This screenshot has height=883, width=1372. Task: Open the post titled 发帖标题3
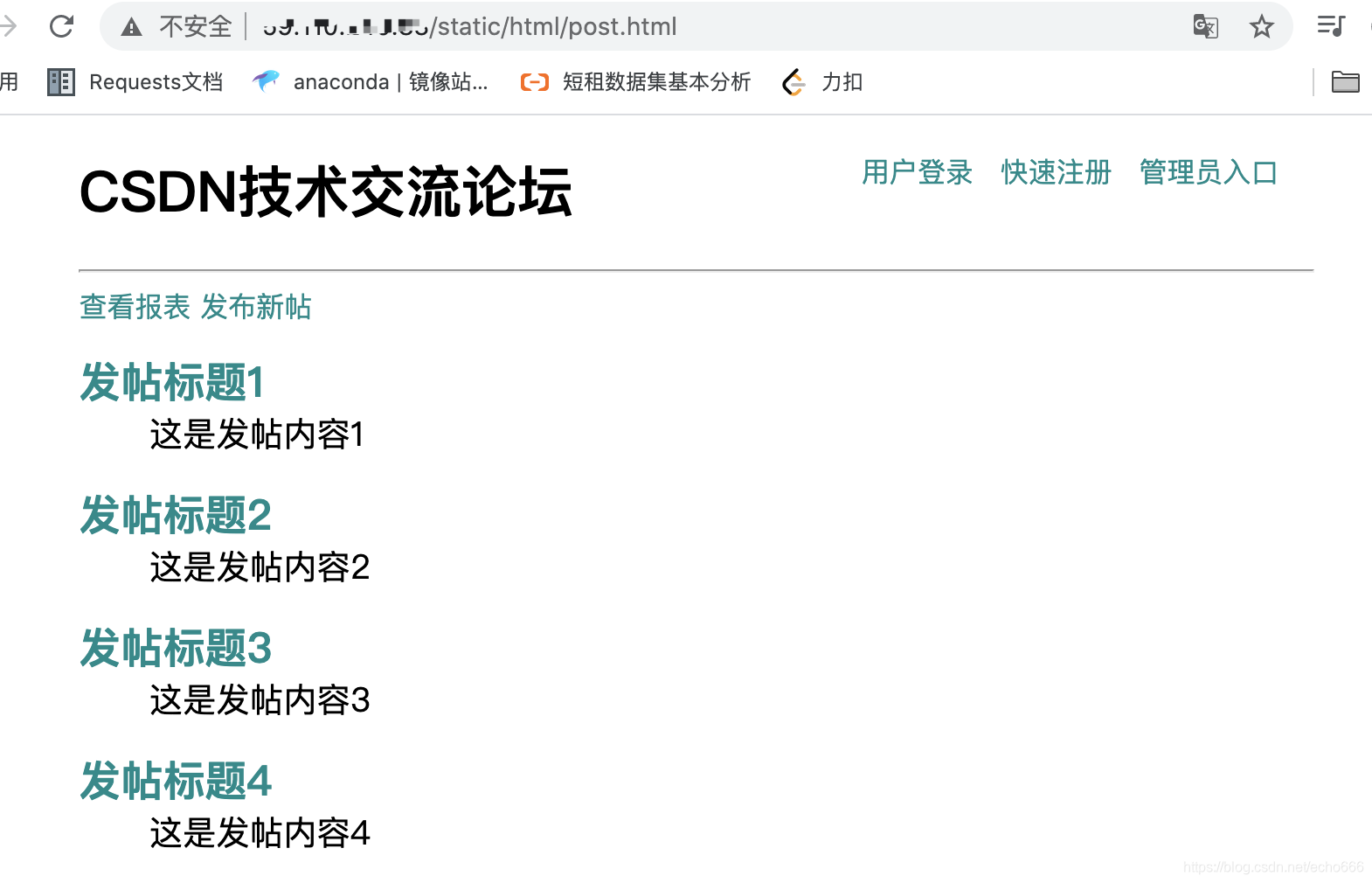pos(176,648)
